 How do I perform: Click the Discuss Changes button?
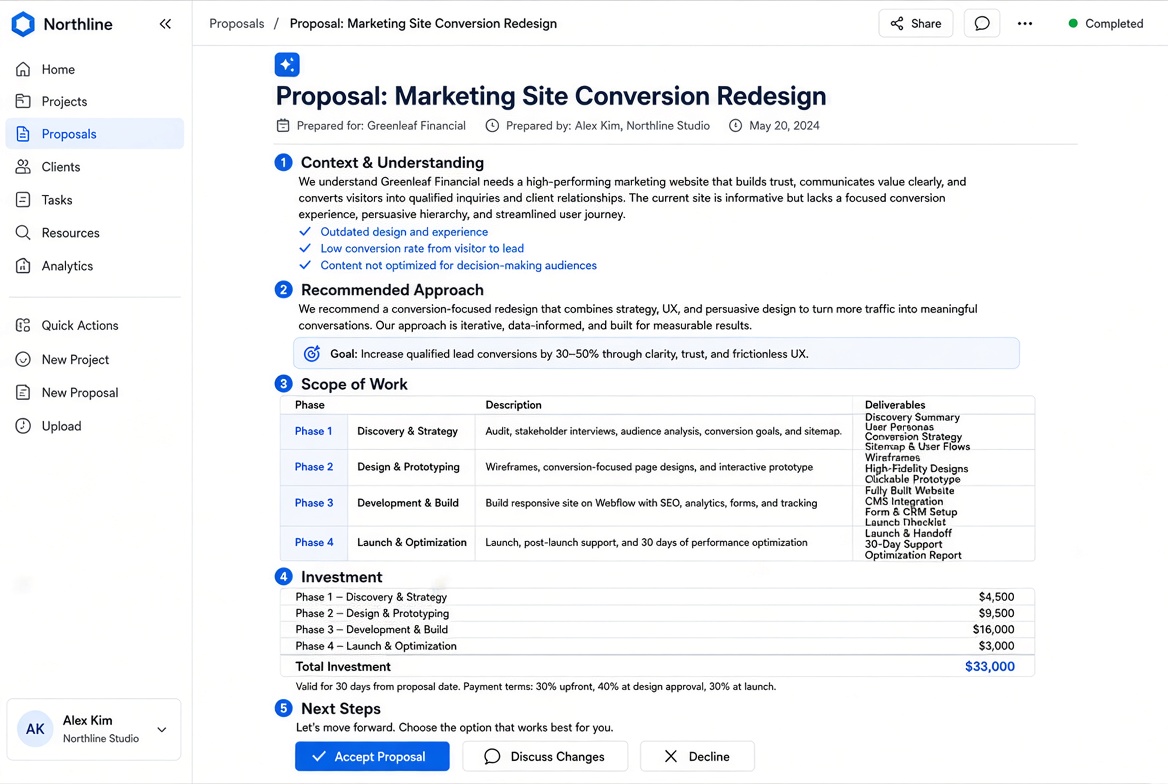point(545,756)
